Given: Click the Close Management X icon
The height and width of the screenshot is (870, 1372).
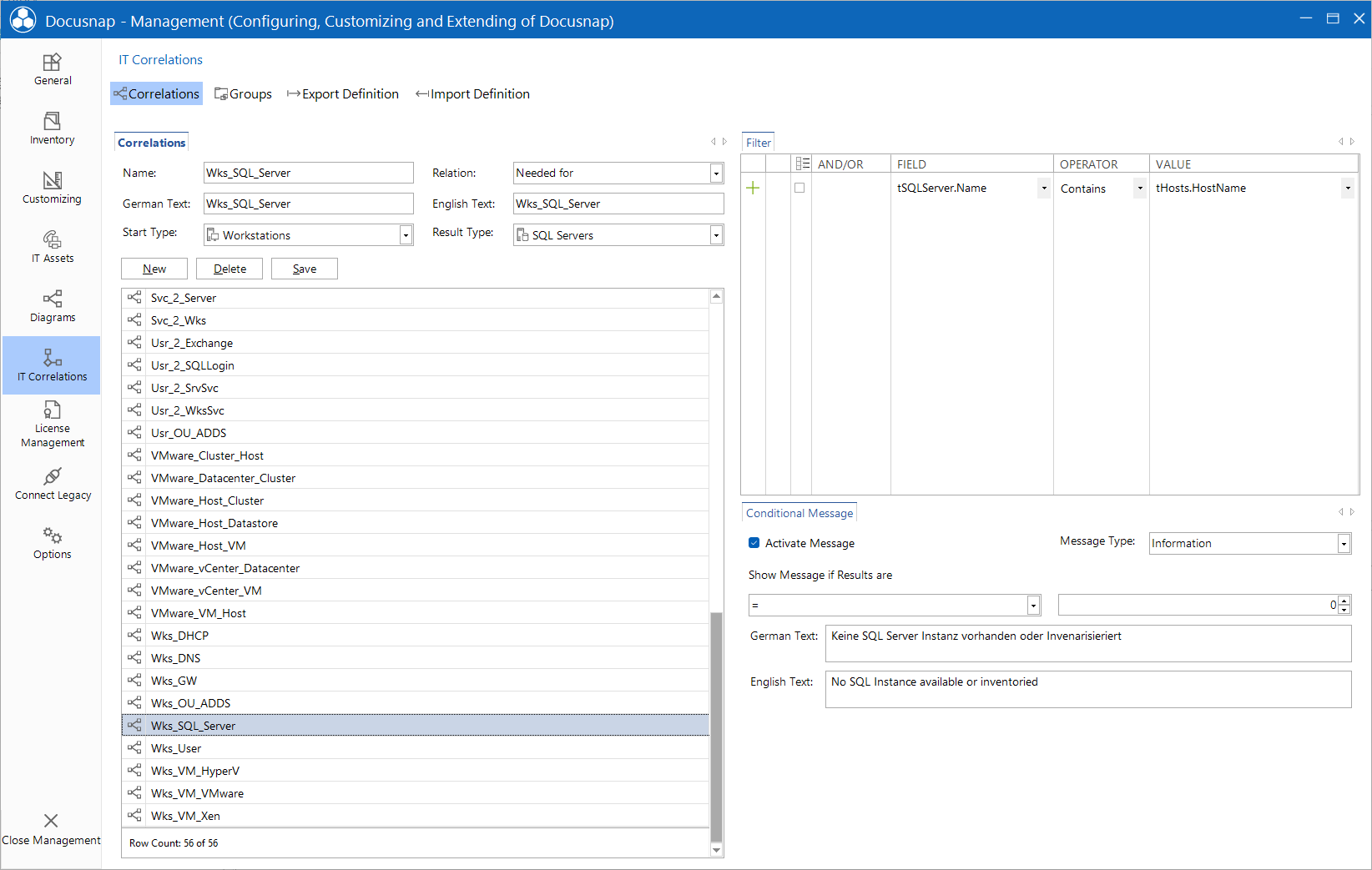Looking at the screenshot, I should pyautogui.click(x=51, y=821).
